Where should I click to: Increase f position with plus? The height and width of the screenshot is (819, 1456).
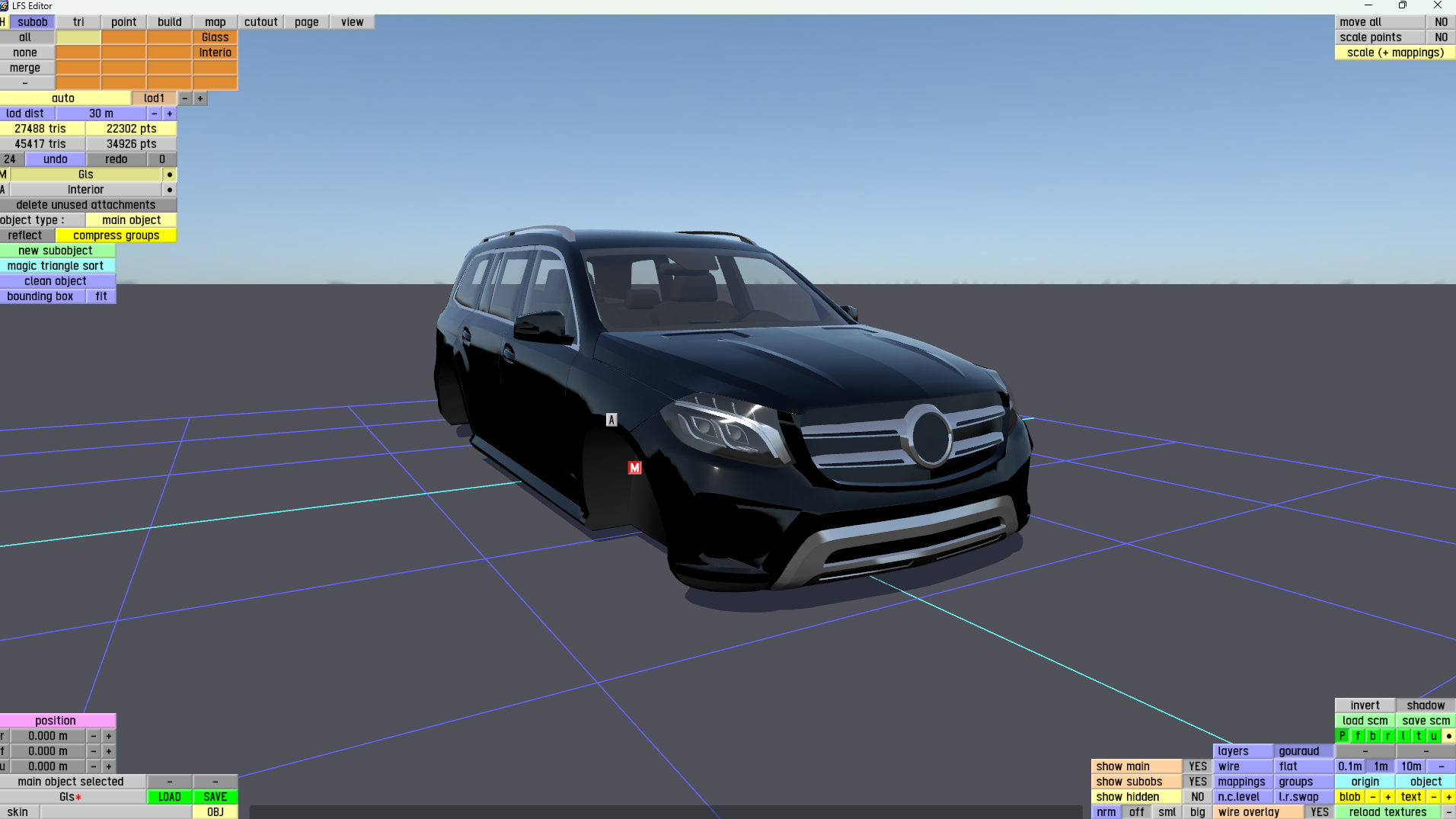109,751
